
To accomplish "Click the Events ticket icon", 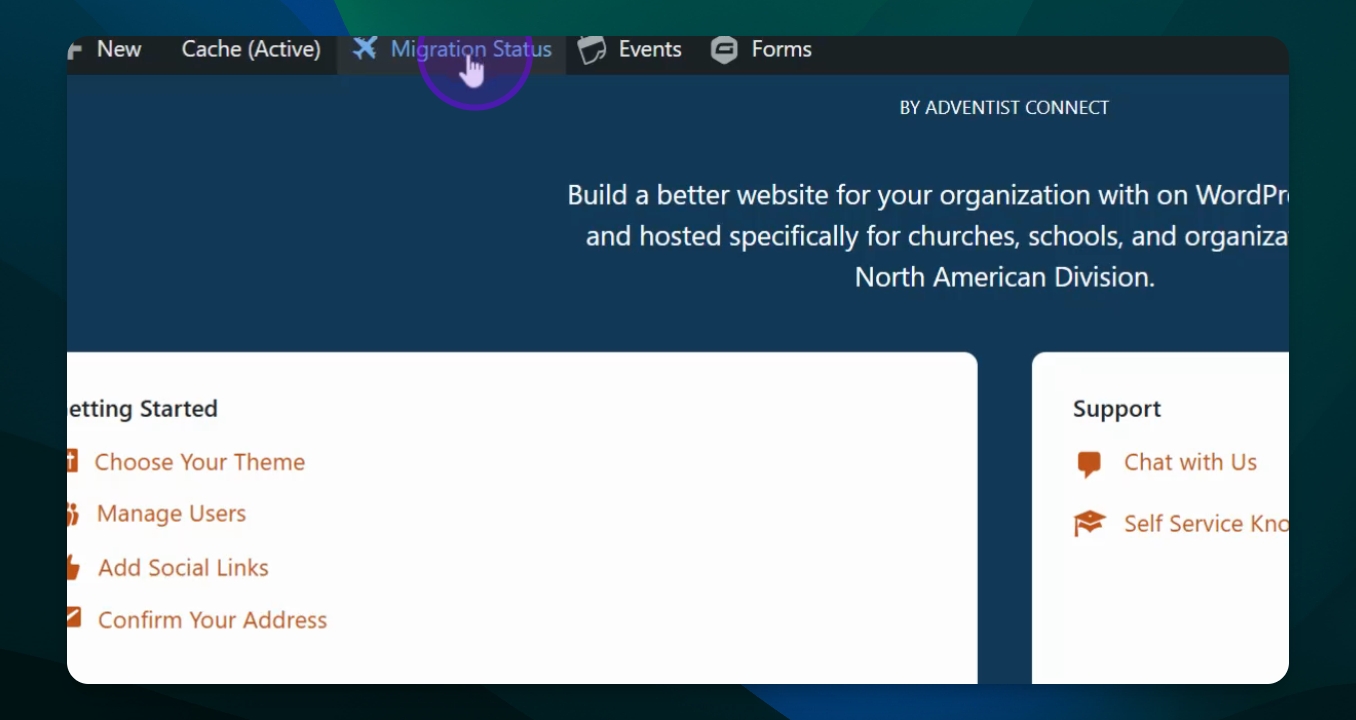I will pos(592,50).
